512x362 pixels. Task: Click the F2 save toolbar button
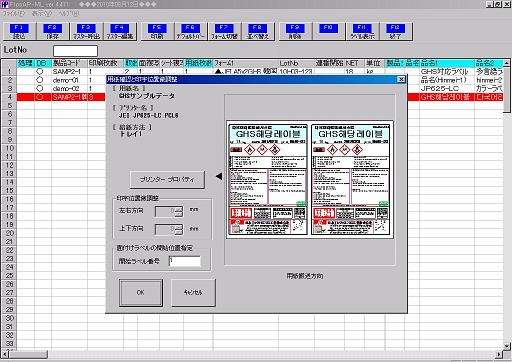pyautogui.click(x=52, y=32)
